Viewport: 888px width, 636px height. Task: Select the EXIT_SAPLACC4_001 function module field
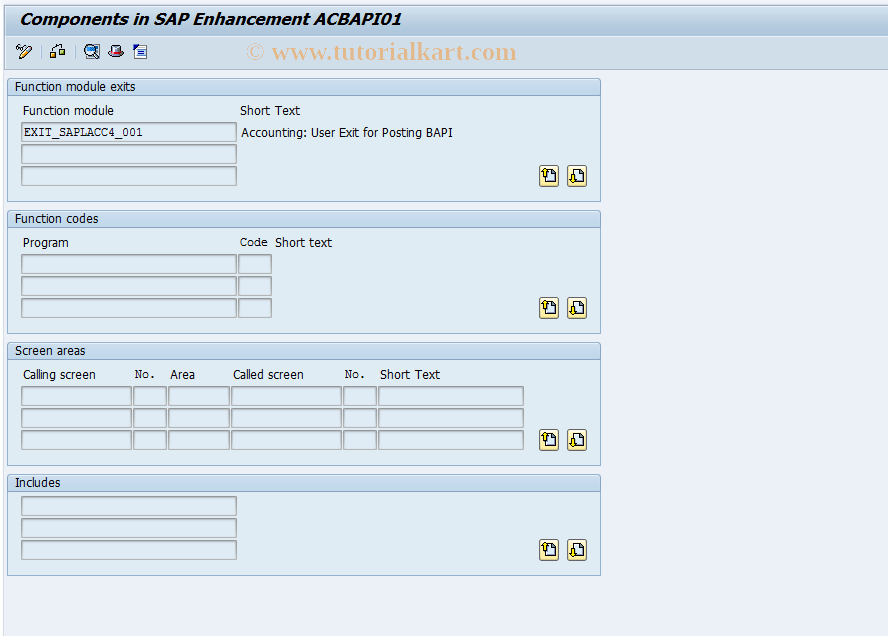[x=128, y=131]
